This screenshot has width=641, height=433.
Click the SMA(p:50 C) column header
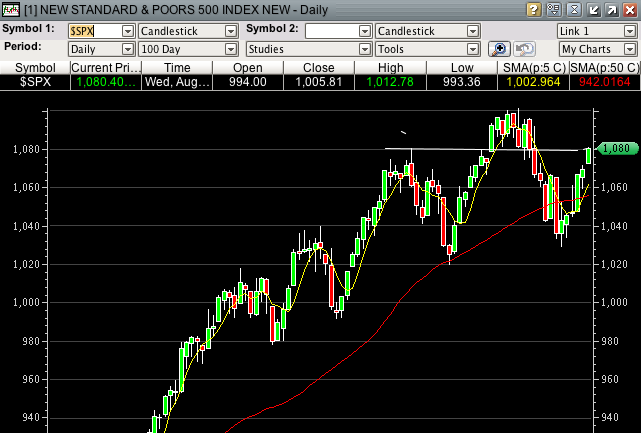tap(604, 67)
